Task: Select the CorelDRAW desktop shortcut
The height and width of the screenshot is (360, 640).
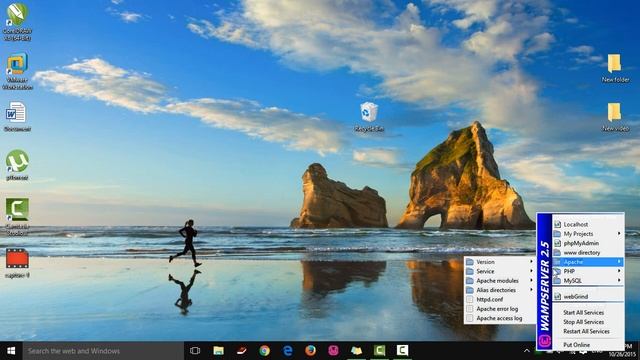Action: (17, 22)
